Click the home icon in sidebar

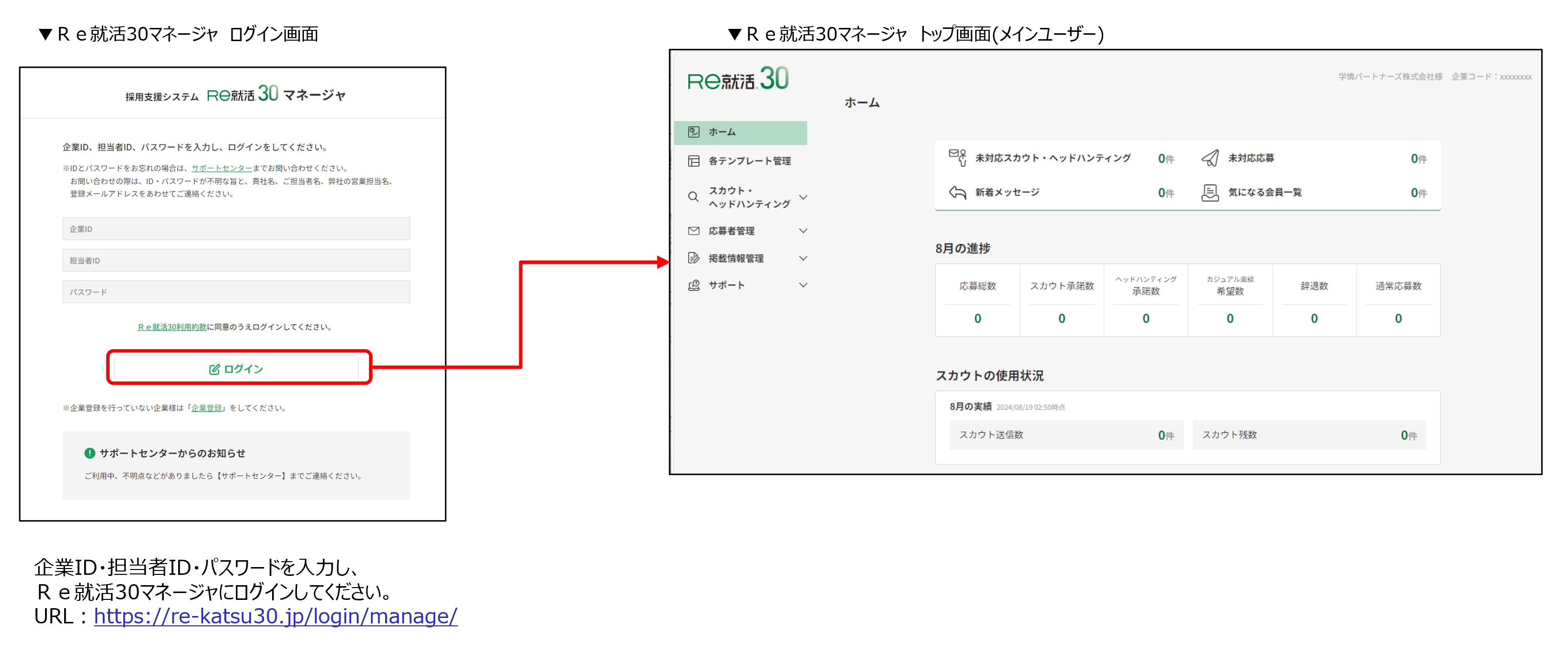pos(693,132)
